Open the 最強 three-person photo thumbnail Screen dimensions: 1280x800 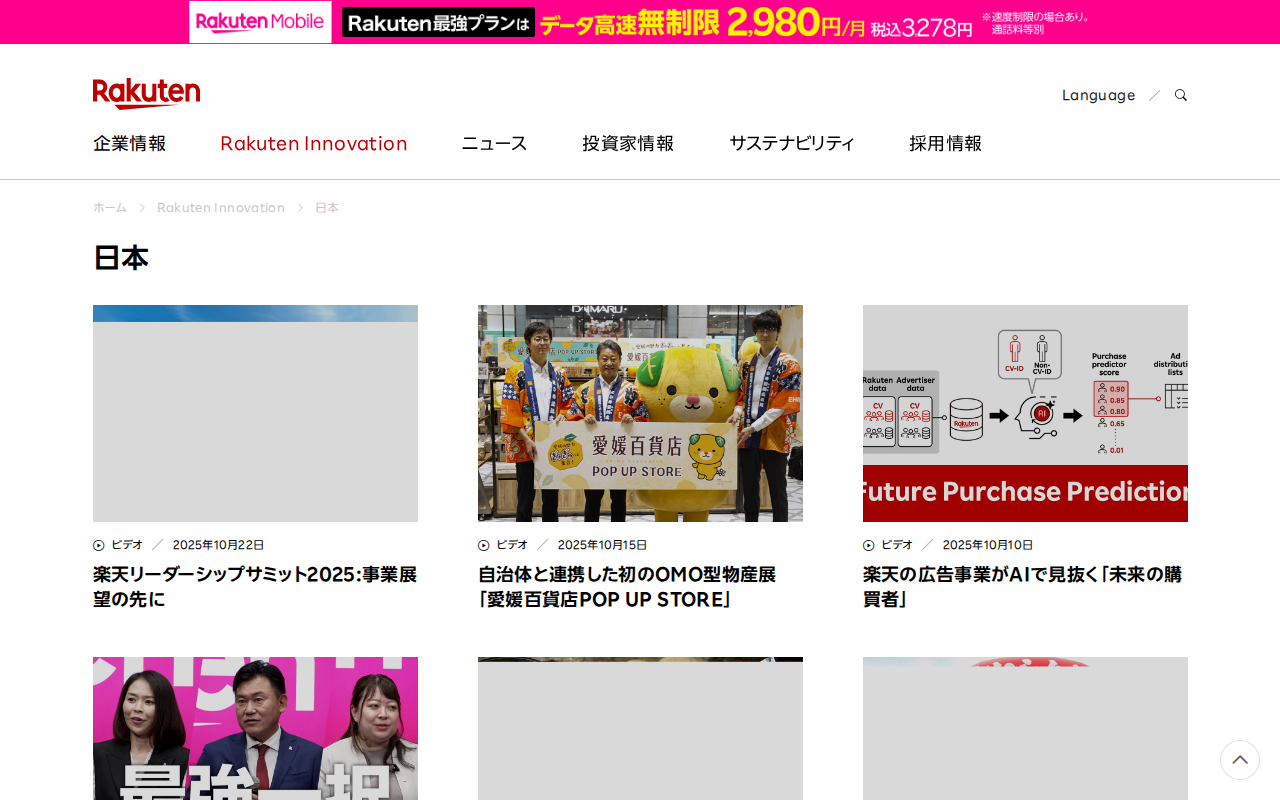coord(255,728)
